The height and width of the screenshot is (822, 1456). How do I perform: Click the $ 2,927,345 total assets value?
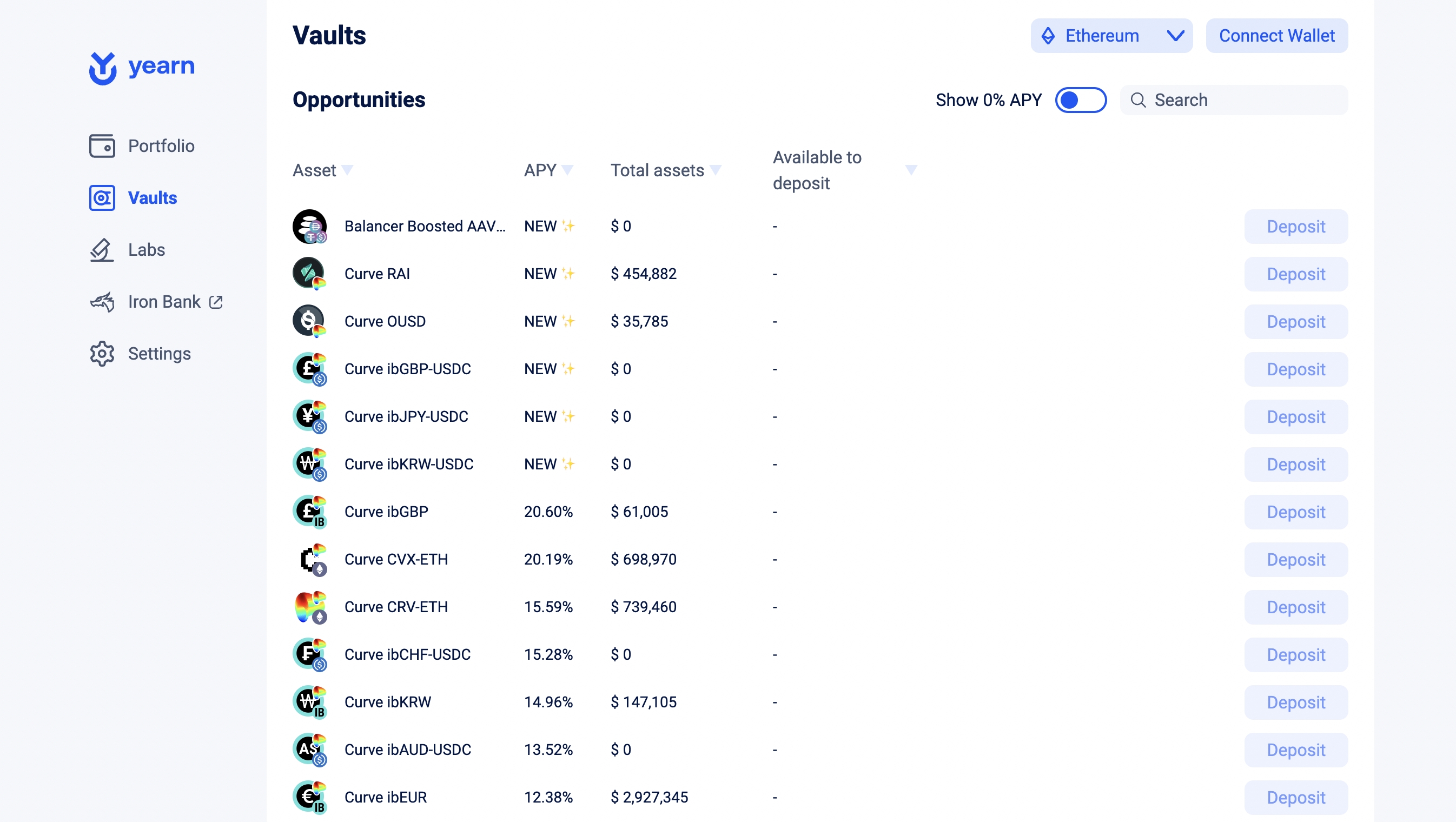tap(650, 797)
